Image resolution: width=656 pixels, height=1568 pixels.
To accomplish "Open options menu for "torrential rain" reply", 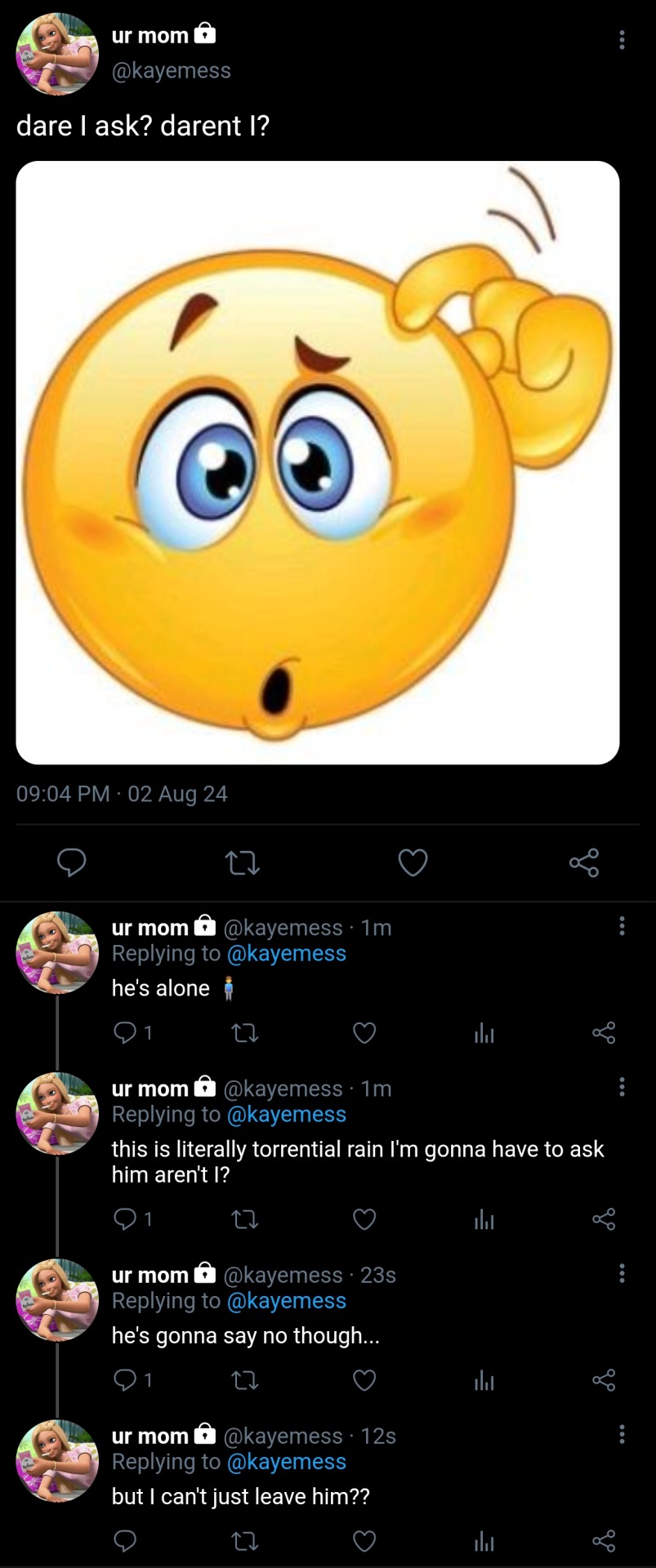I will (x=622, y=1087).
